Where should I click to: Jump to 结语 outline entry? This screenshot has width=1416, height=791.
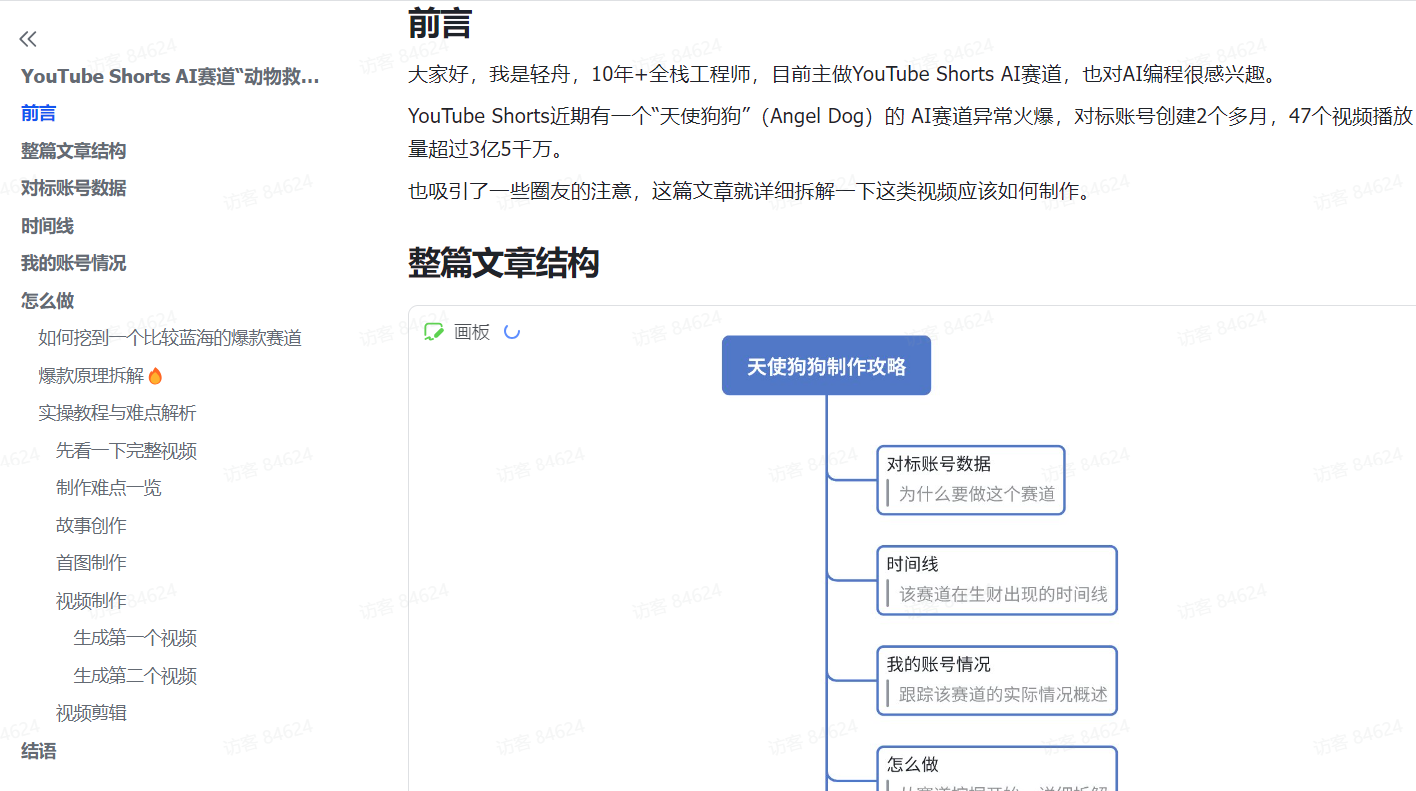tap(39, 751)
